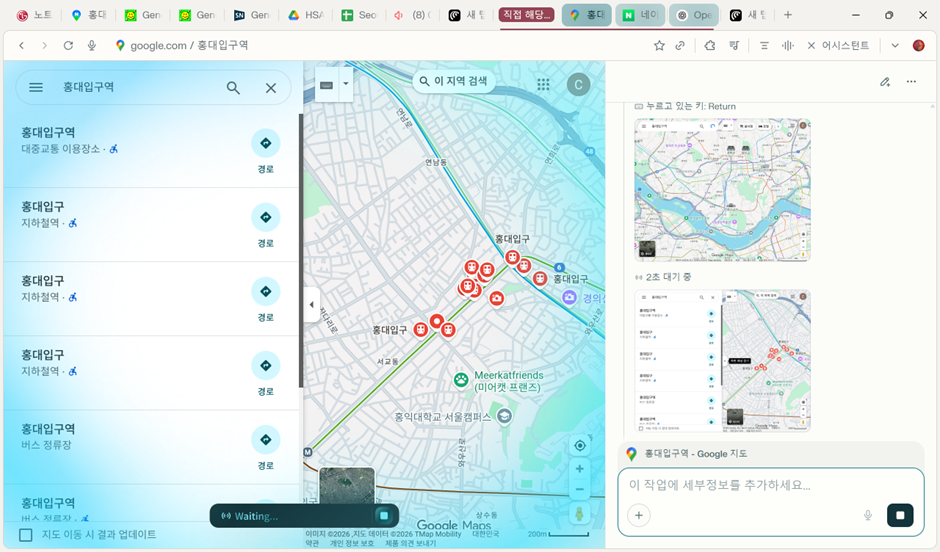Switch to the Seo spreadsheet tab
This screenshot has height=552, width=940.
coord(360,15)
